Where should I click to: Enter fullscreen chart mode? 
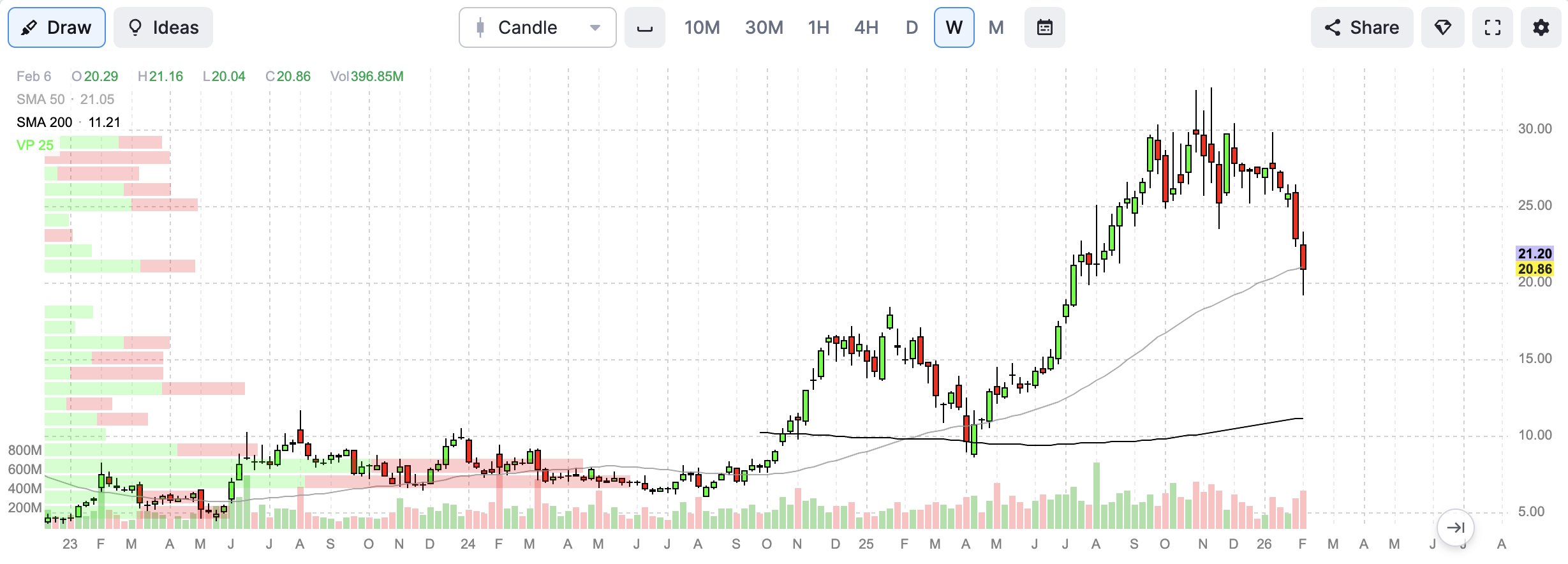[1493, 27]
